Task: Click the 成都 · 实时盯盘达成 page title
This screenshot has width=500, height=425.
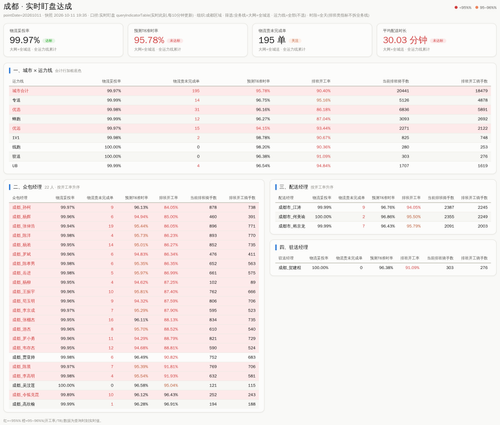Action: pyautogui.click(x=38, y=6)
